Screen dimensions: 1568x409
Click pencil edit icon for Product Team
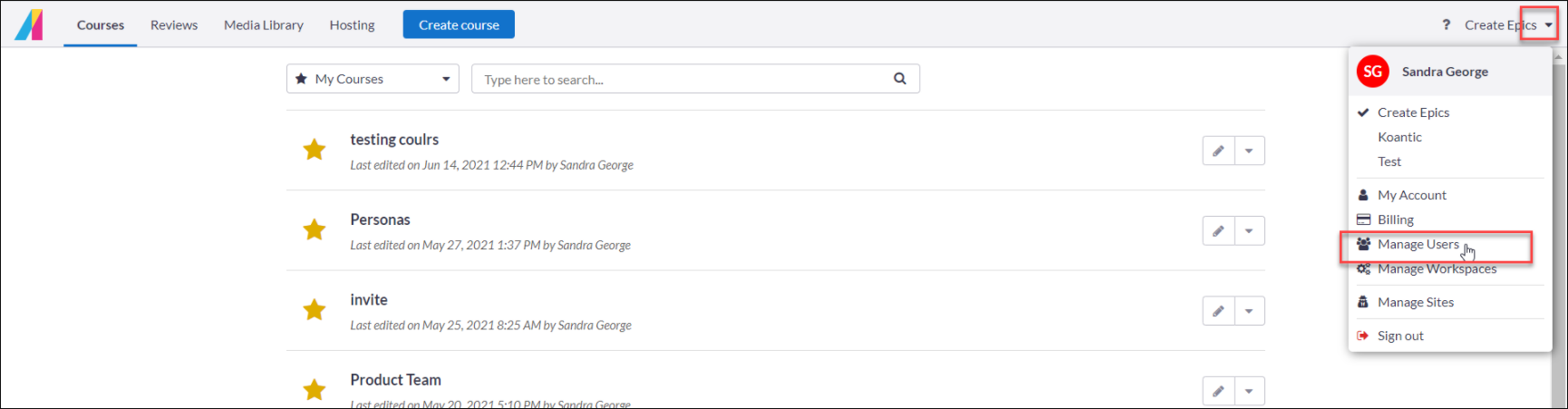[x=1218, y=391]
